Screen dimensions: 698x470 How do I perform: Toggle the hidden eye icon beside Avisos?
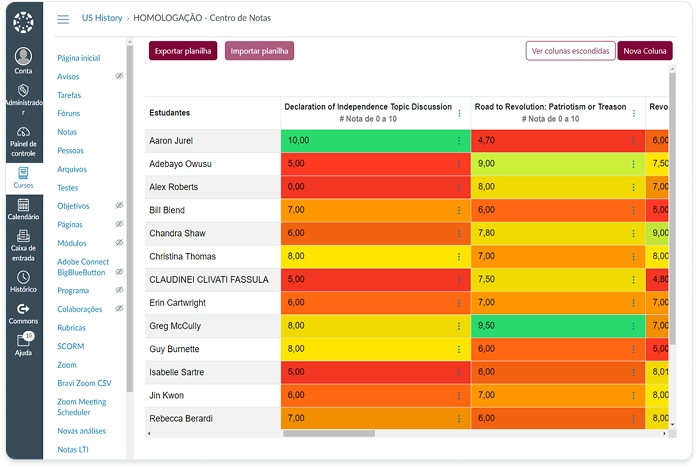coord(119,76)
